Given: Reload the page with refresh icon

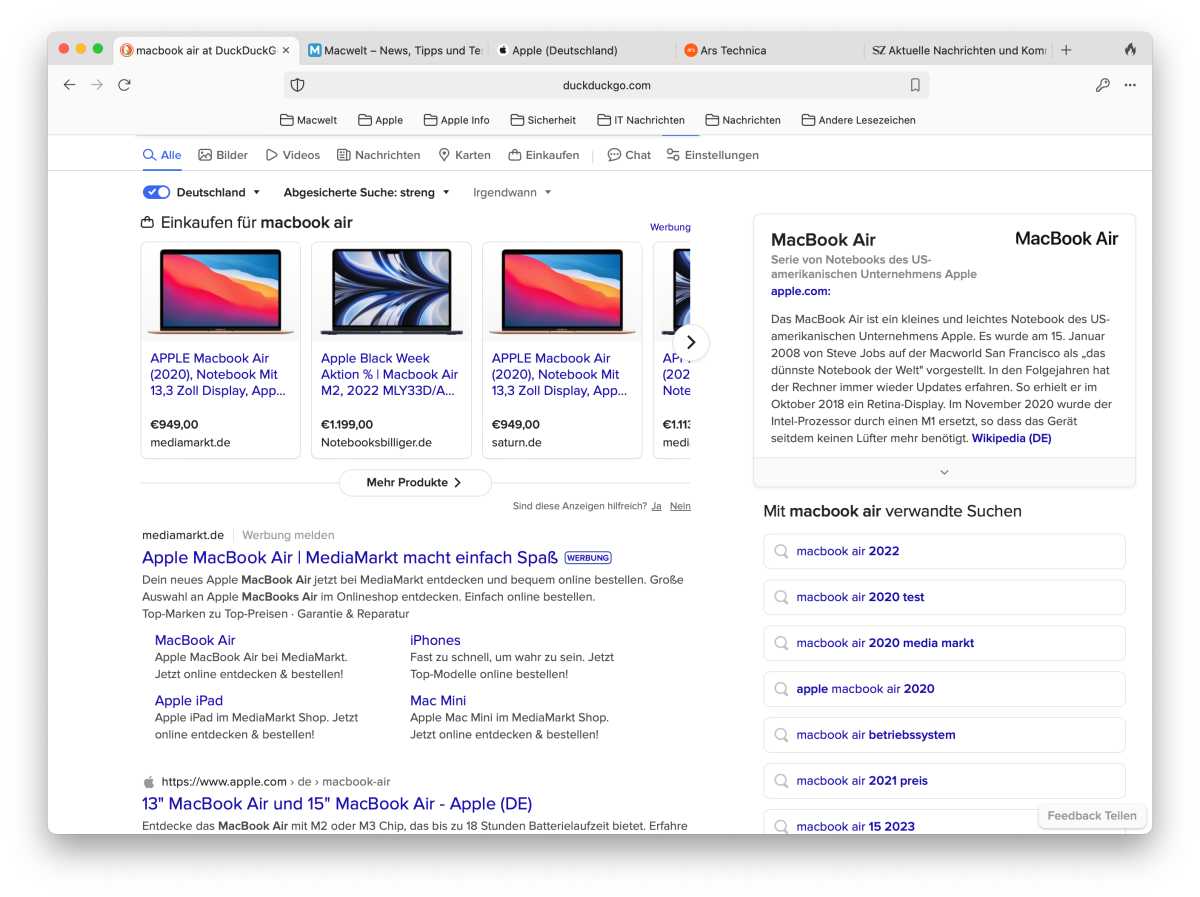Looking at the screenshot, I should pyautogui.click(x=124, y=85).
